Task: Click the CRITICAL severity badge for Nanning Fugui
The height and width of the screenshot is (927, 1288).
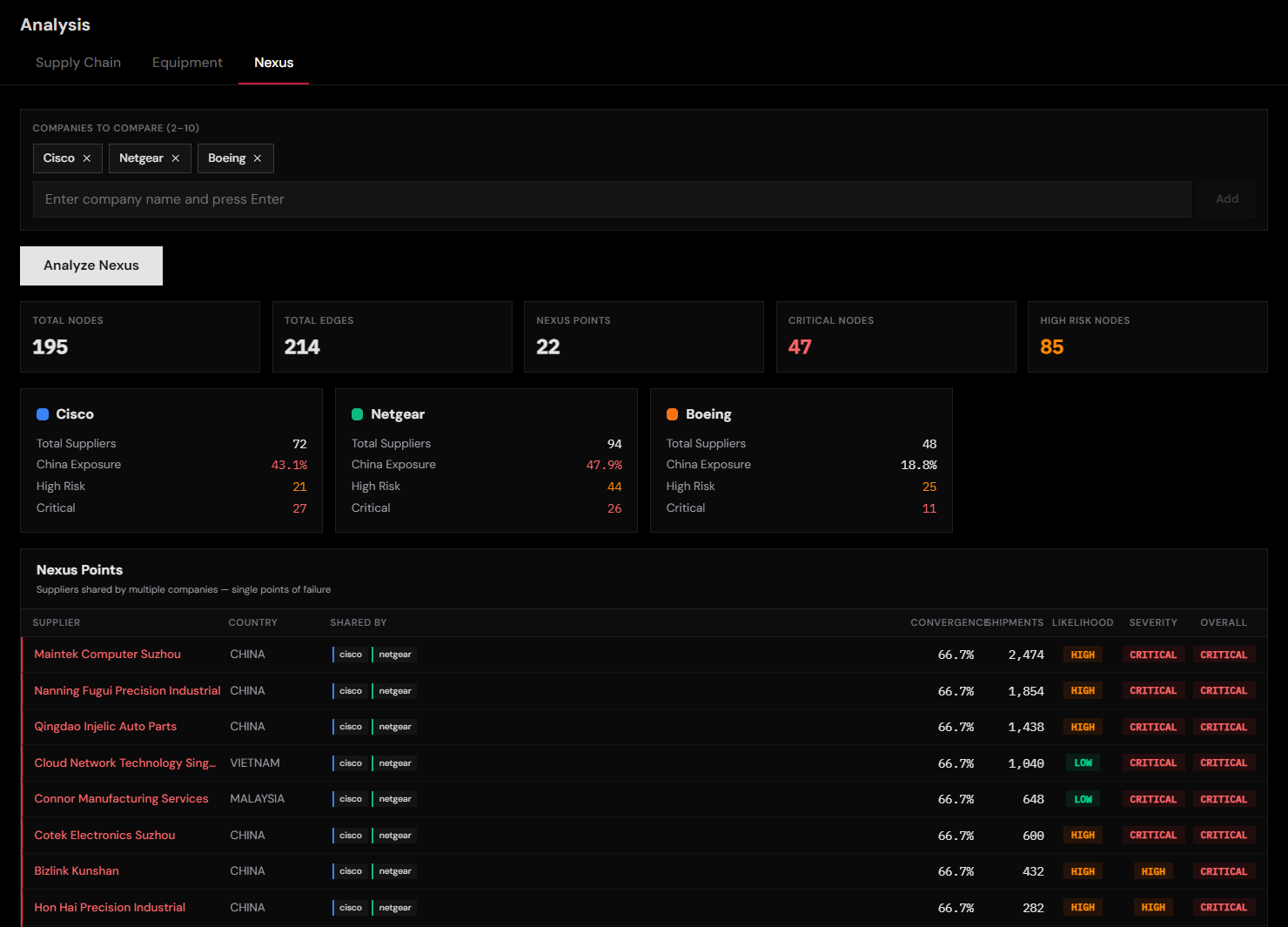Action: [1153, 690]
